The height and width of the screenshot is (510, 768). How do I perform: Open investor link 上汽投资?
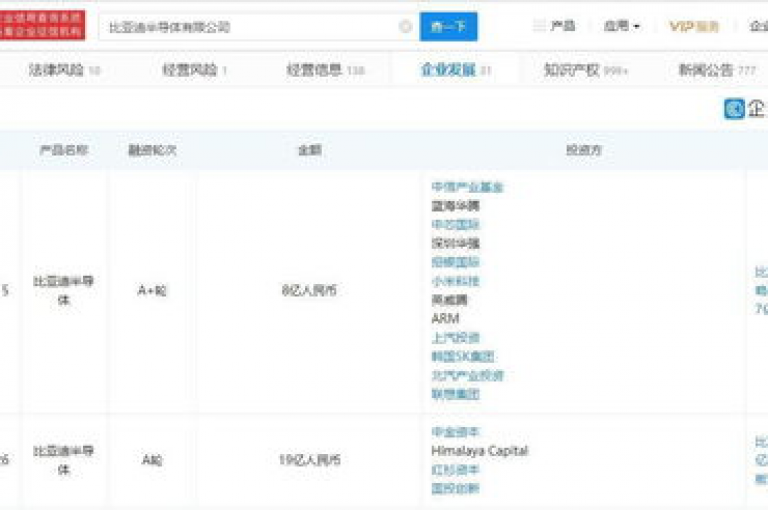(456, 338)
